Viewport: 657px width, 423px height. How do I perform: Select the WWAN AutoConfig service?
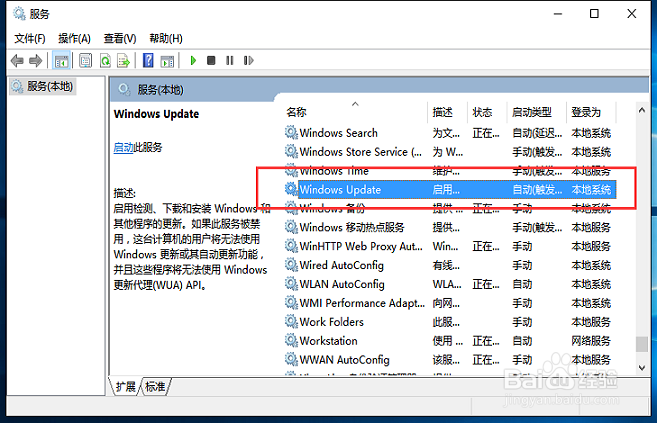point(450,359)
